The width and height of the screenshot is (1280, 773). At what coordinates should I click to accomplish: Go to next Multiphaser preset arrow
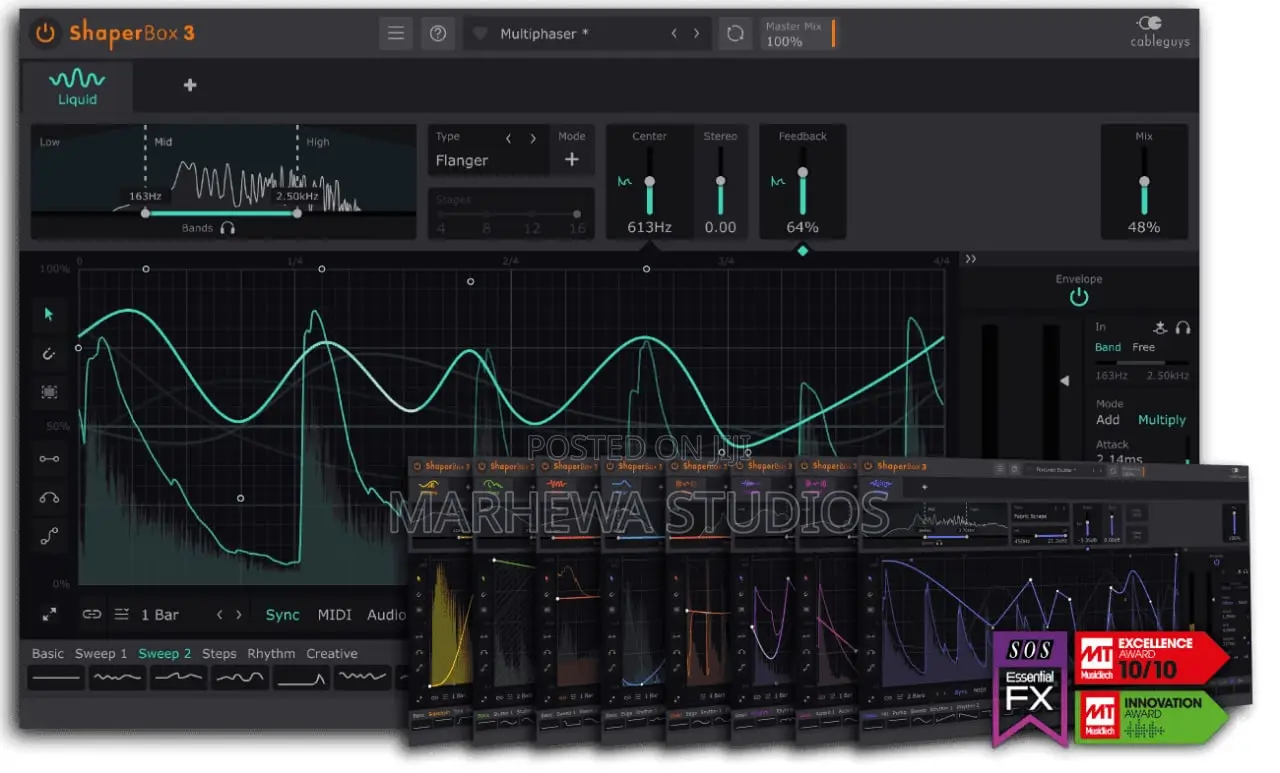click(x=696, y=33)
